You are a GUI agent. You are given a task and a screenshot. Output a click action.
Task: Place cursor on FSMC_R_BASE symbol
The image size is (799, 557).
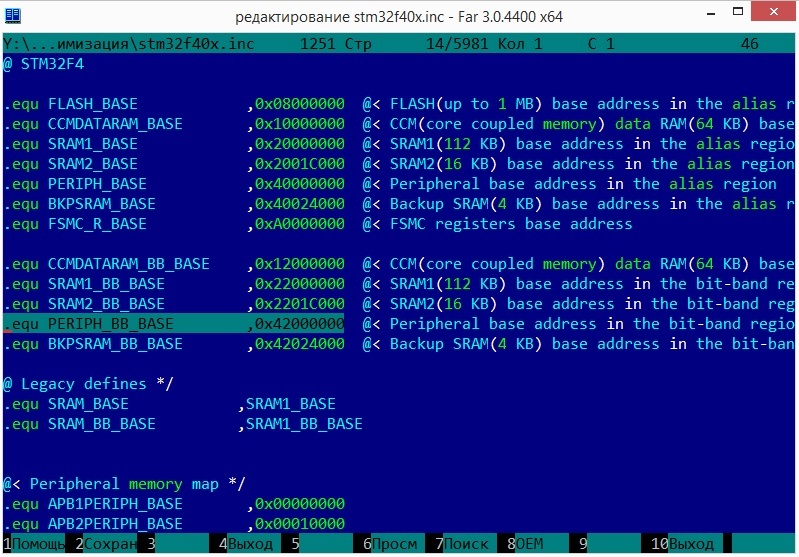[x=97, y=224]
